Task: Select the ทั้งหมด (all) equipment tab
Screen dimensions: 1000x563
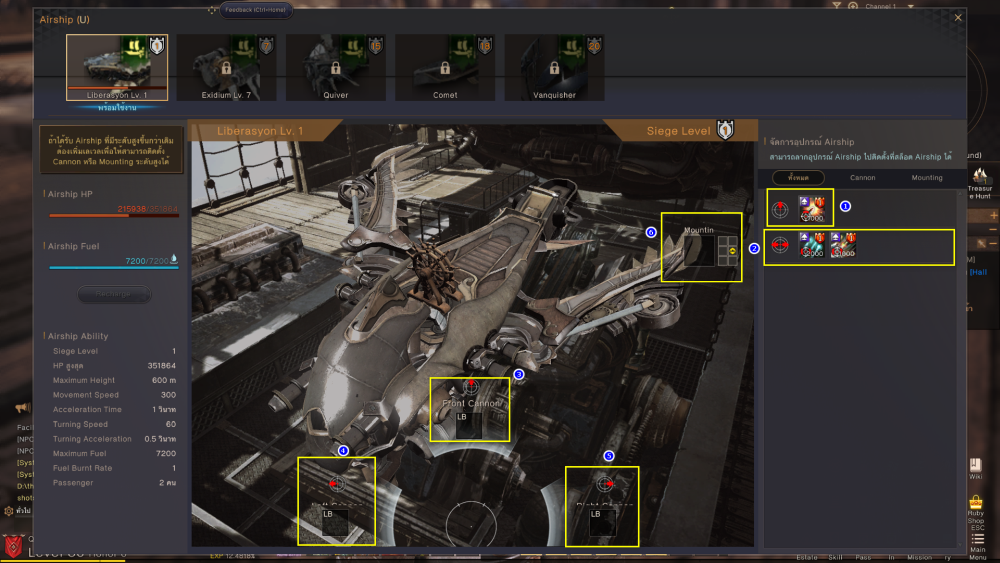Action: (798, 178)
